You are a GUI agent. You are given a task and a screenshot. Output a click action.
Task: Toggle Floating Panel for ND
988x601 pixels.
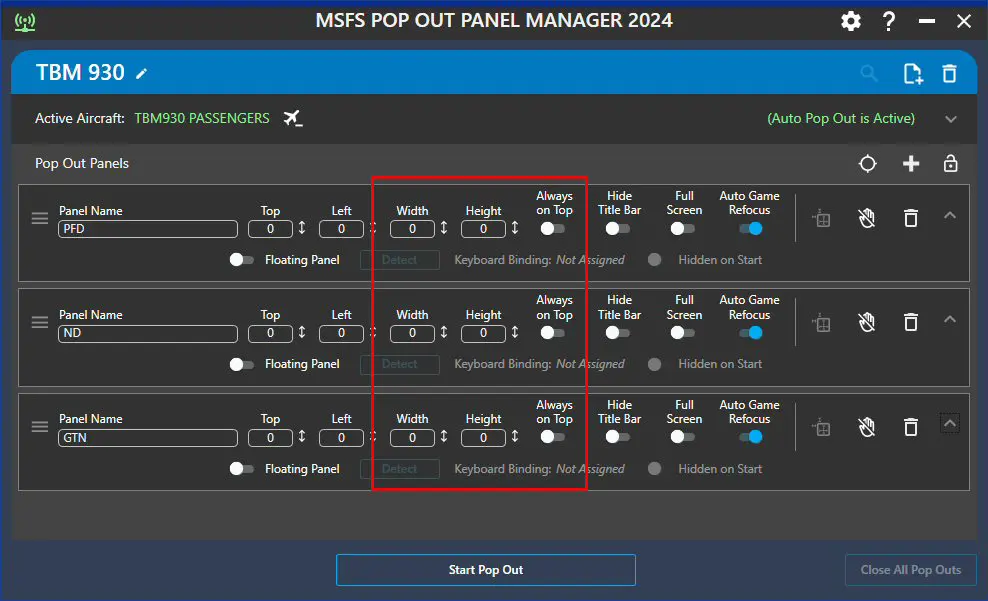point(241,364)
